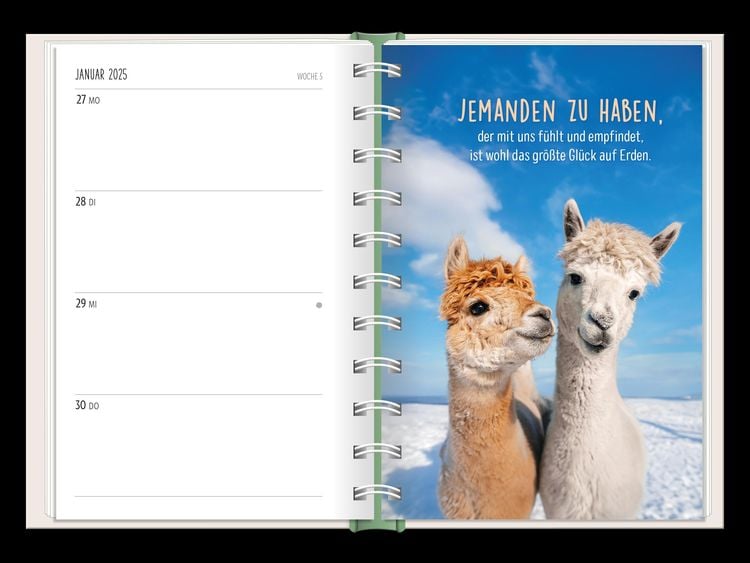Click the JEMANDEN ZU HABEN headline

coord(560,108)
